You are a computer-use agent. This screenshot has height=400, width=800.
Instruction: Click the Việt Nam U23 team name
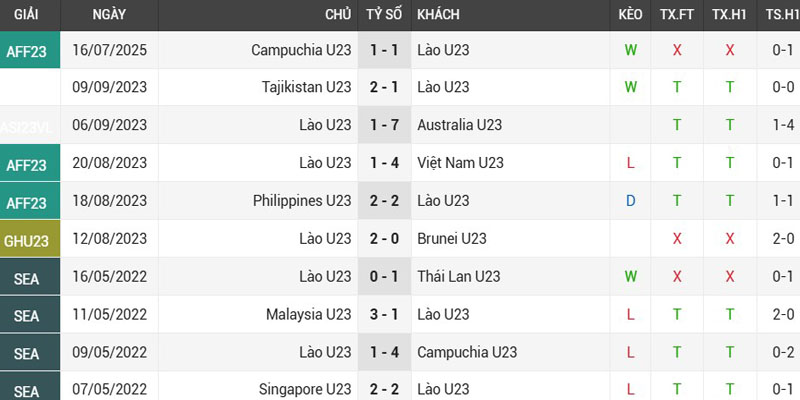coord(460,163)
